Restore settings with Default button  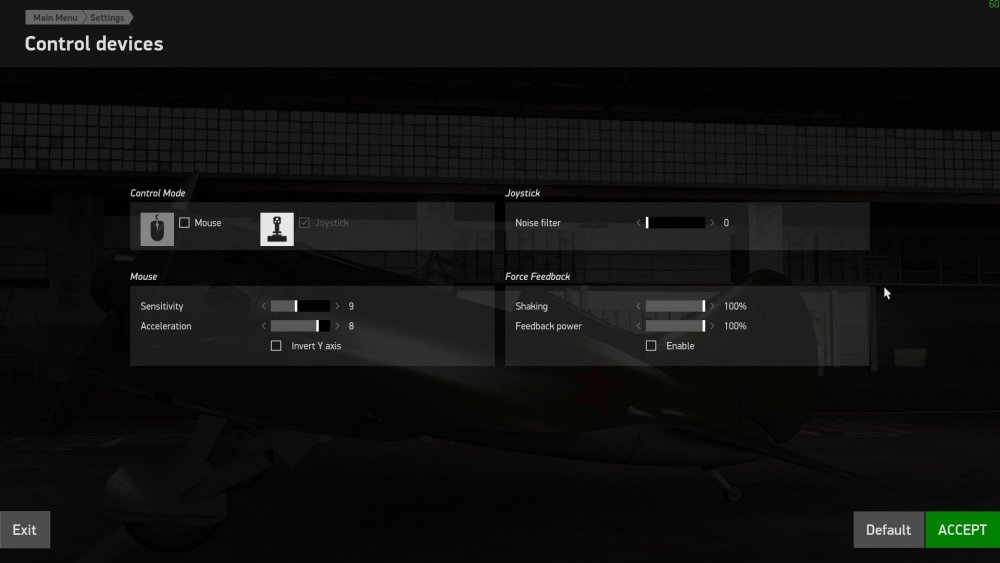888,530
